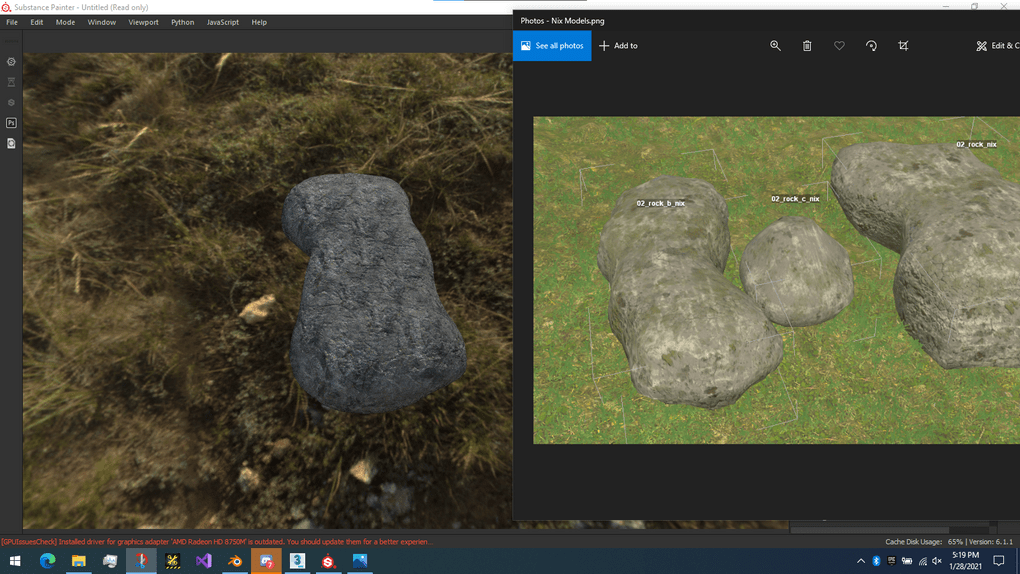
Task: Open the Viewport menu
Action: tap(143, 22)
